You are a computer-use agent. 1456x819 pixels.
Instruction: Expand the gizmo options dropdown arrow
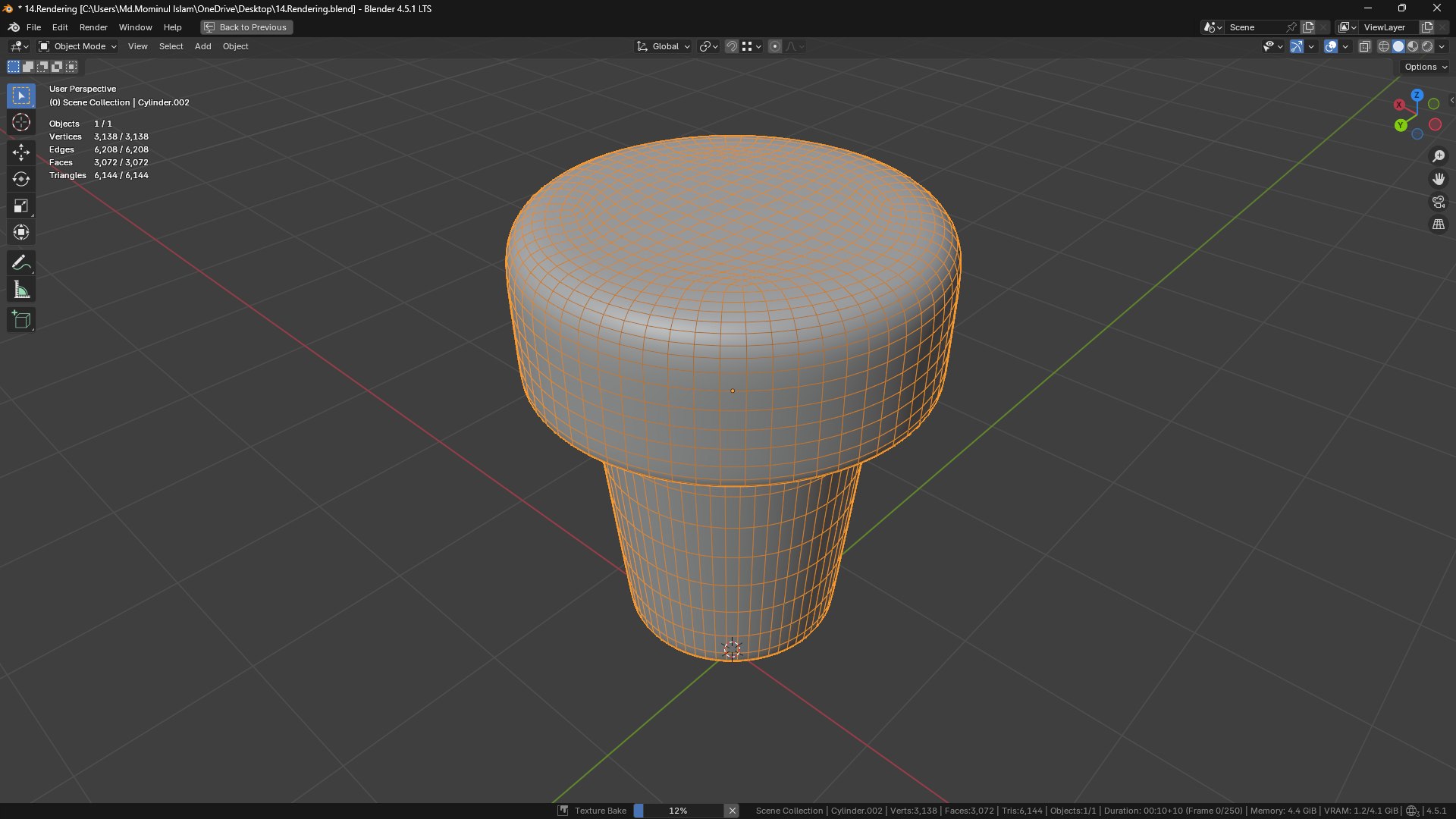point(1311,46)
